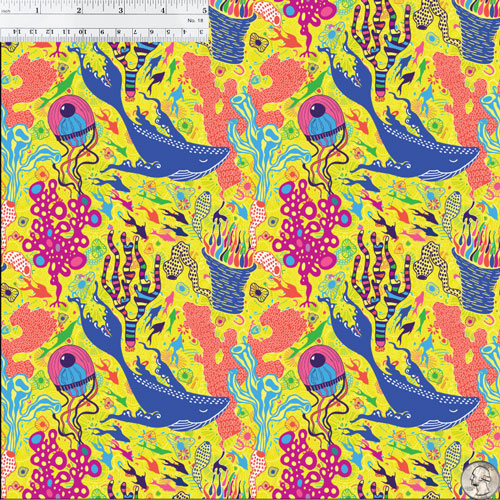Click the mirrored 5 on the centimeter scale

[168, 32]
